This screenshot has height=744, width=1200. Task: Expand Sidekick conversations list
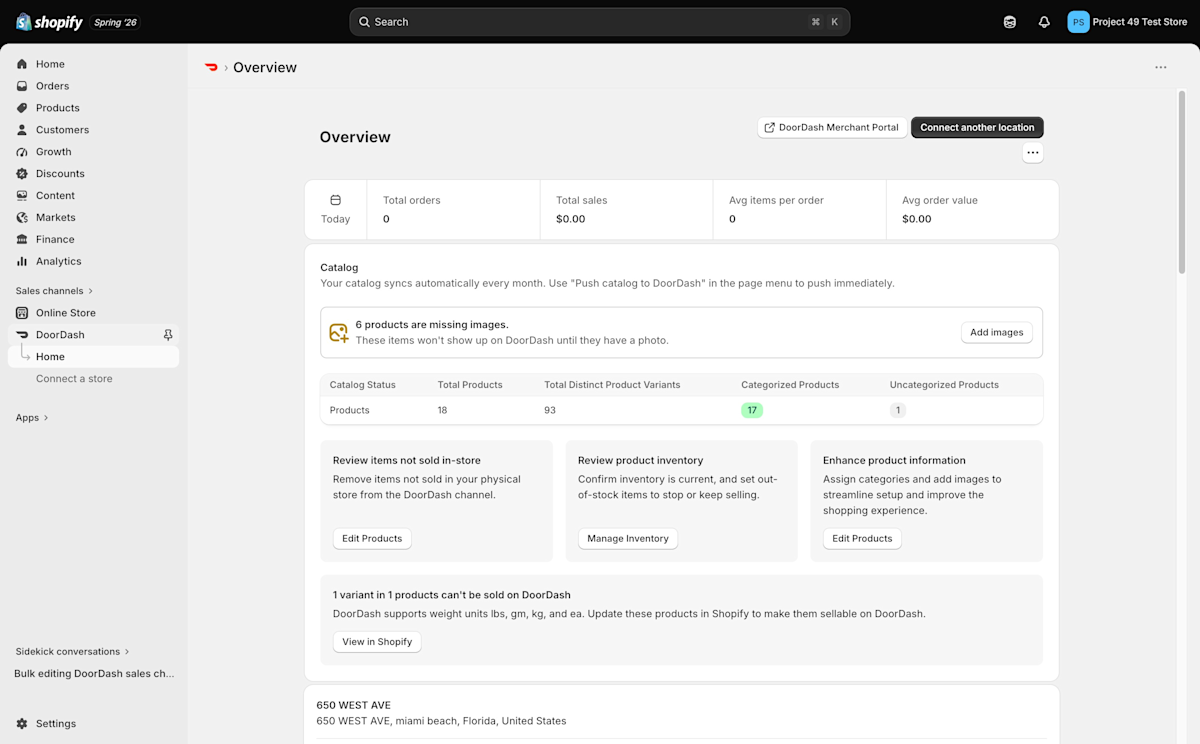point(72,651)
